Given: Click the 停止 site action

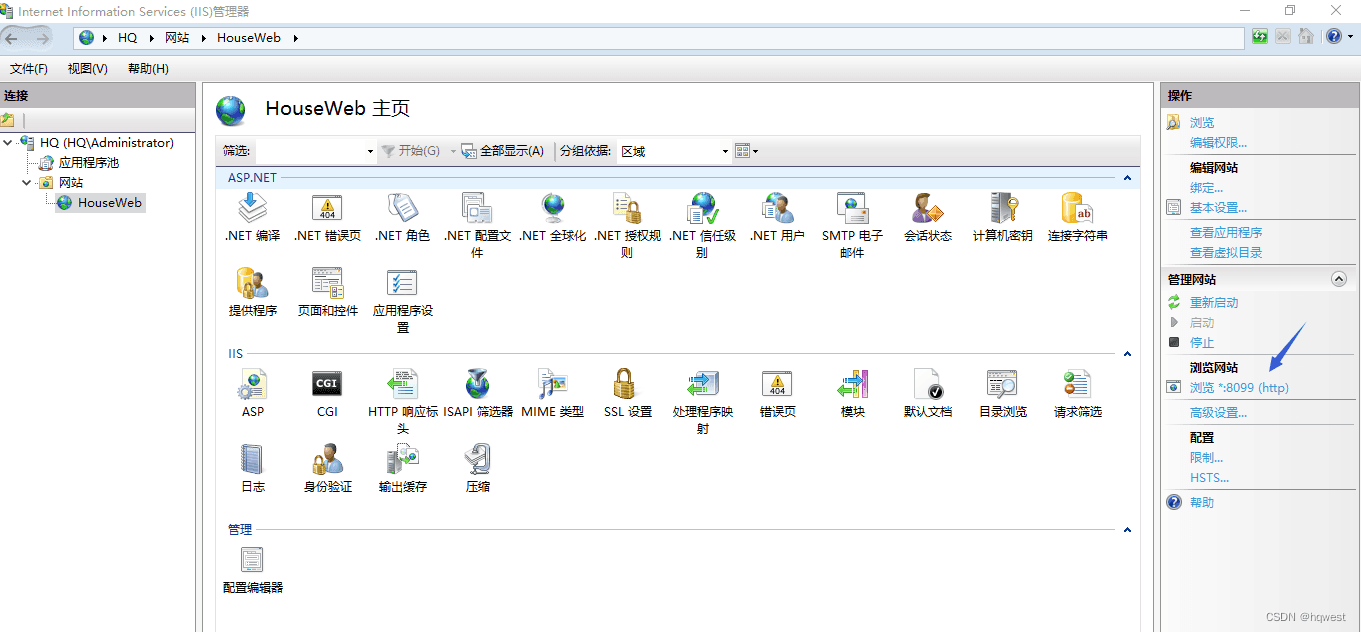Looking at the screenshot, I should pos(1202,343).
